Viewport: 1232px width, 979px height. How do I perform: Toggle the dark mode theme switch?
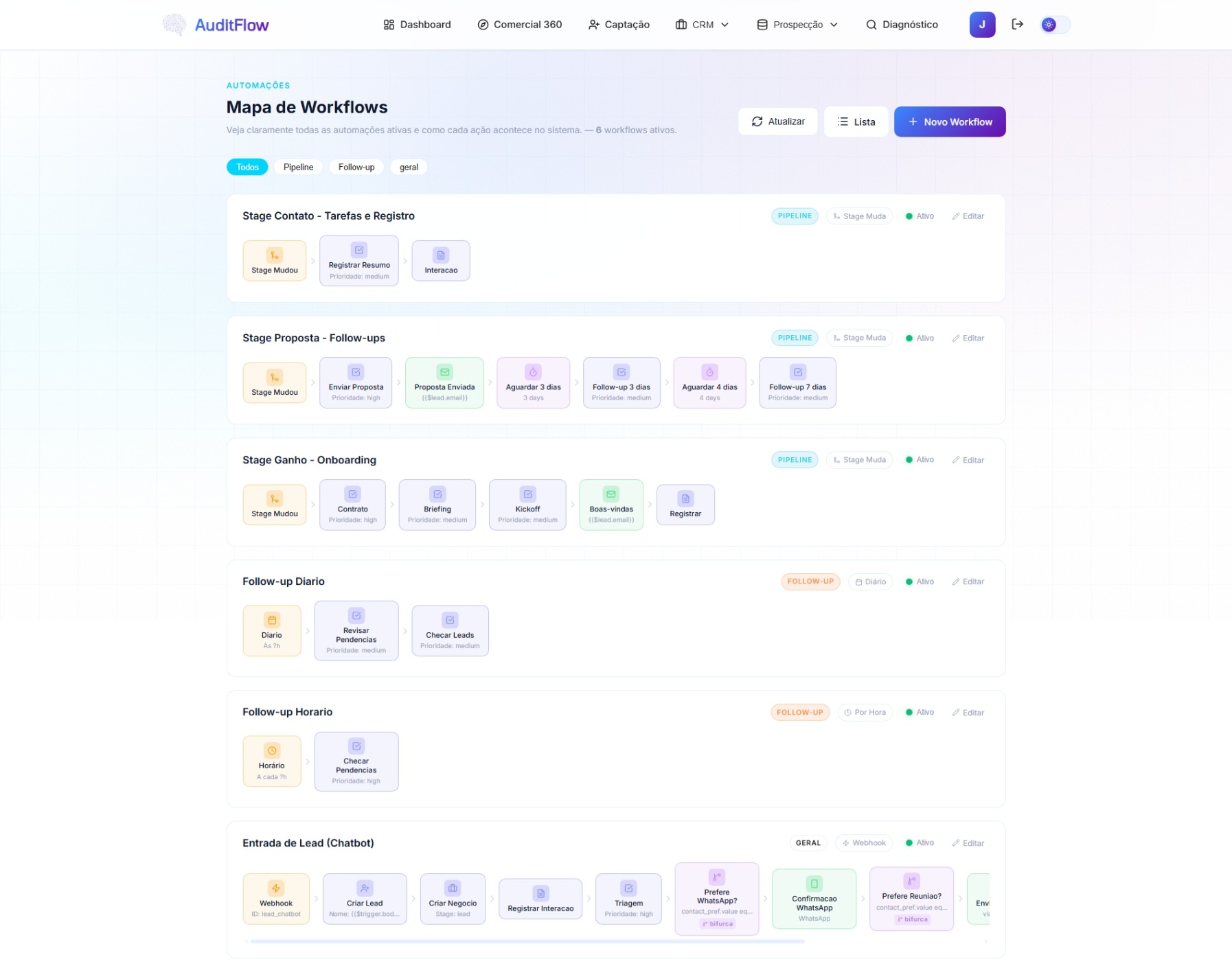click(1055, 25)
